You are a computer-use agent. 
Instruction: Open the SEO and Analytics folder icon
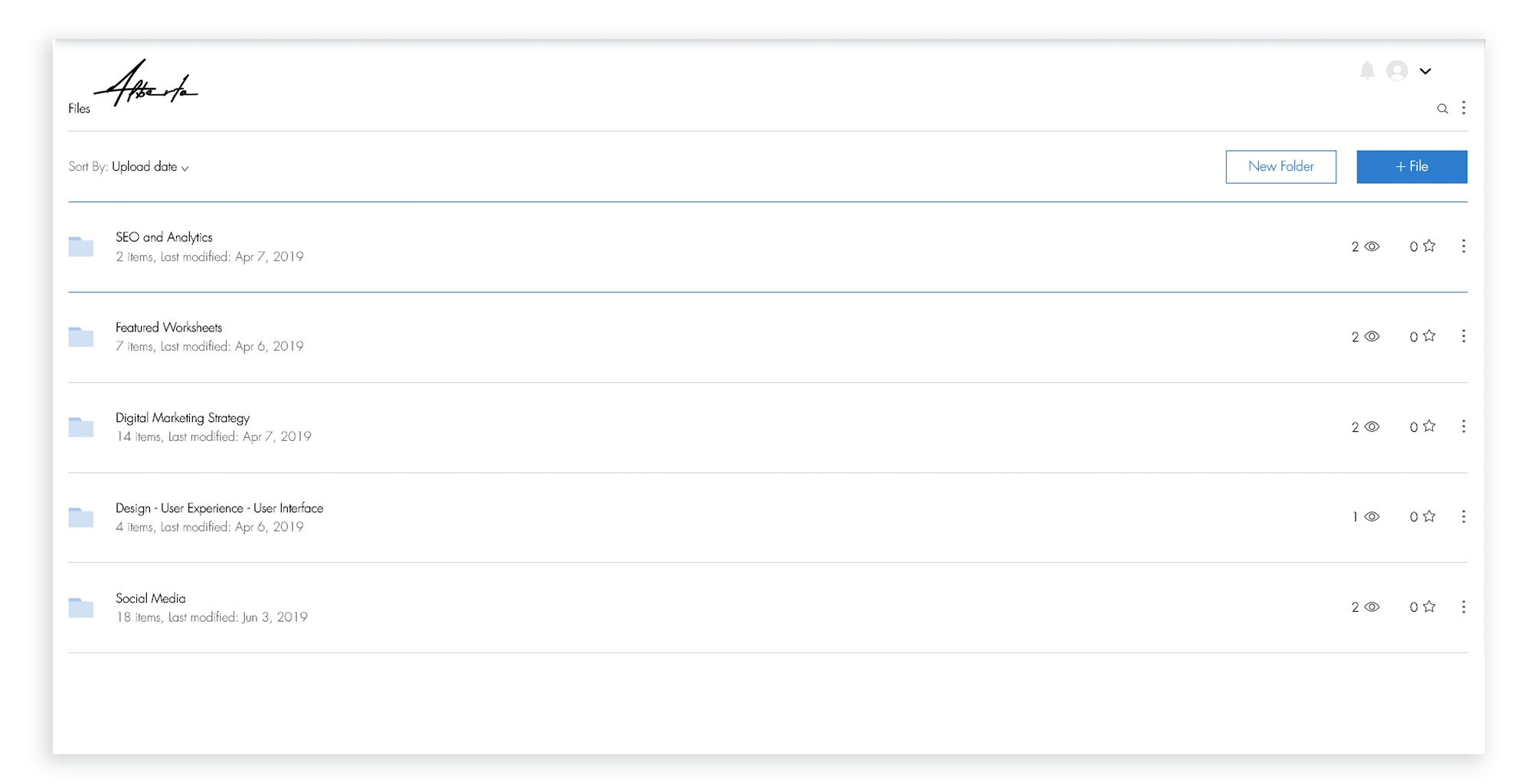pyautogui.click(x=81, y=247)
